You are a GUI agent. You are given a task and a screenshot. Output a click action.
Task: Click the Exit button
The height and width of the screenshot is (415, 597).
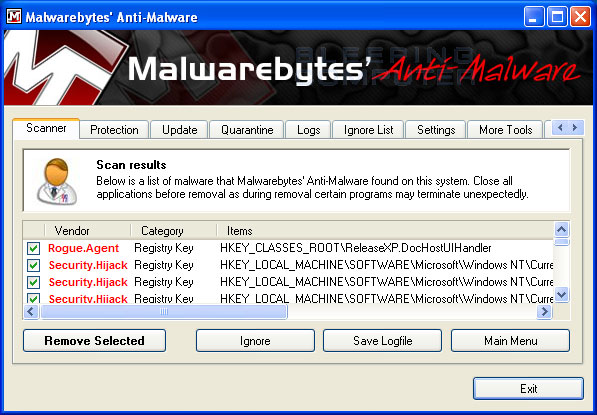[528, 388]
